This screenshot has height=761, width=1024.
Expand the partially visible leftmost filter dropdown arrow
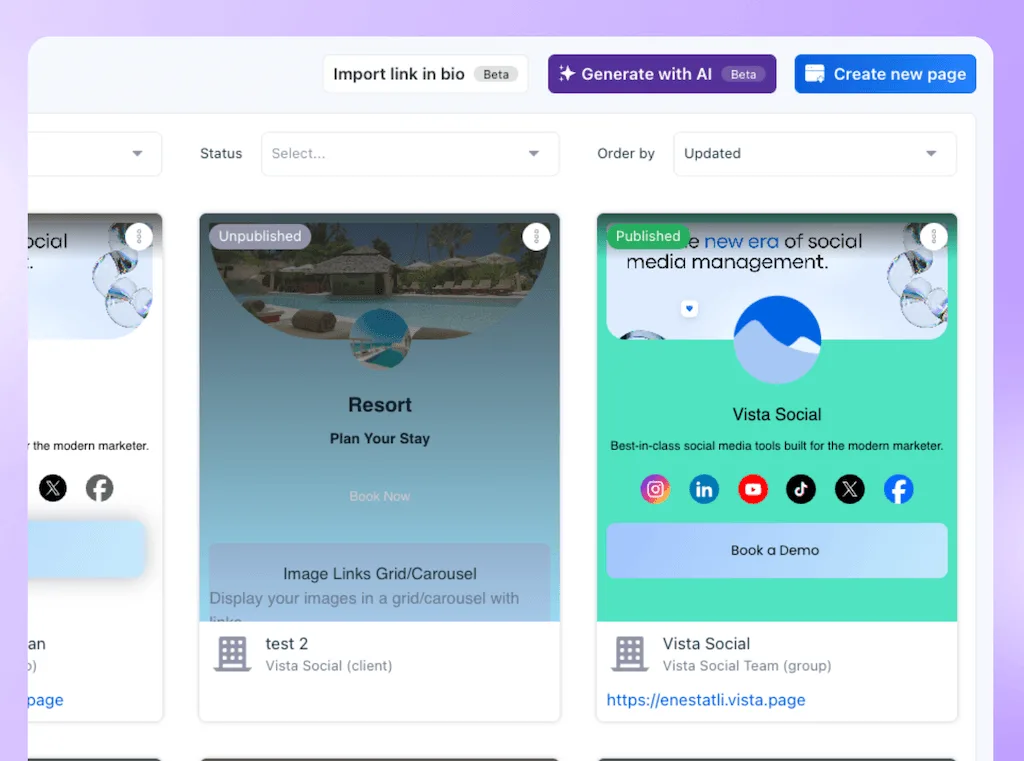[x=137, y=154]
